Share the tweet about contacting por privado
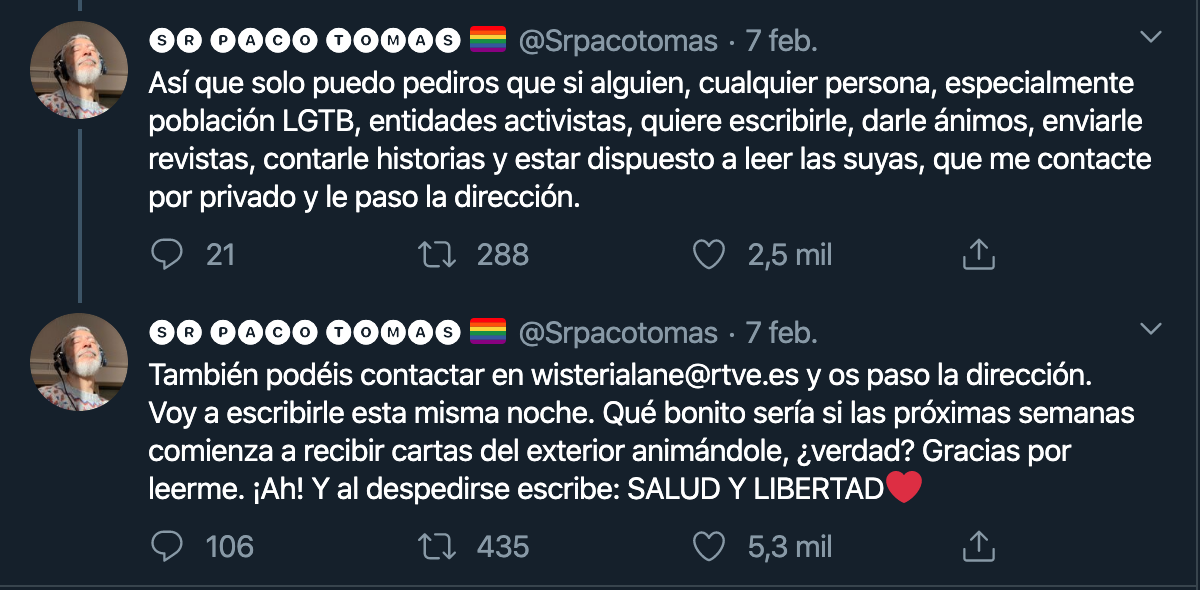This screenshot has width=1200, height=590. point(978,255)
